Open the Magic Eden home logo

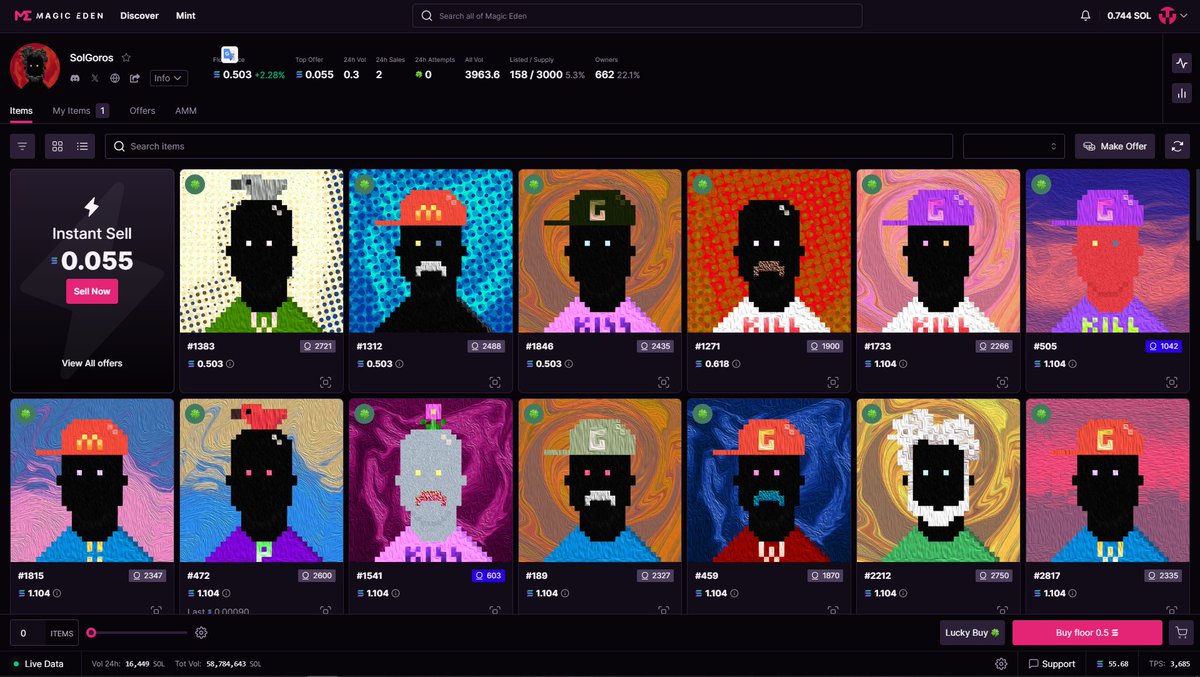click(x=59, y=16)
